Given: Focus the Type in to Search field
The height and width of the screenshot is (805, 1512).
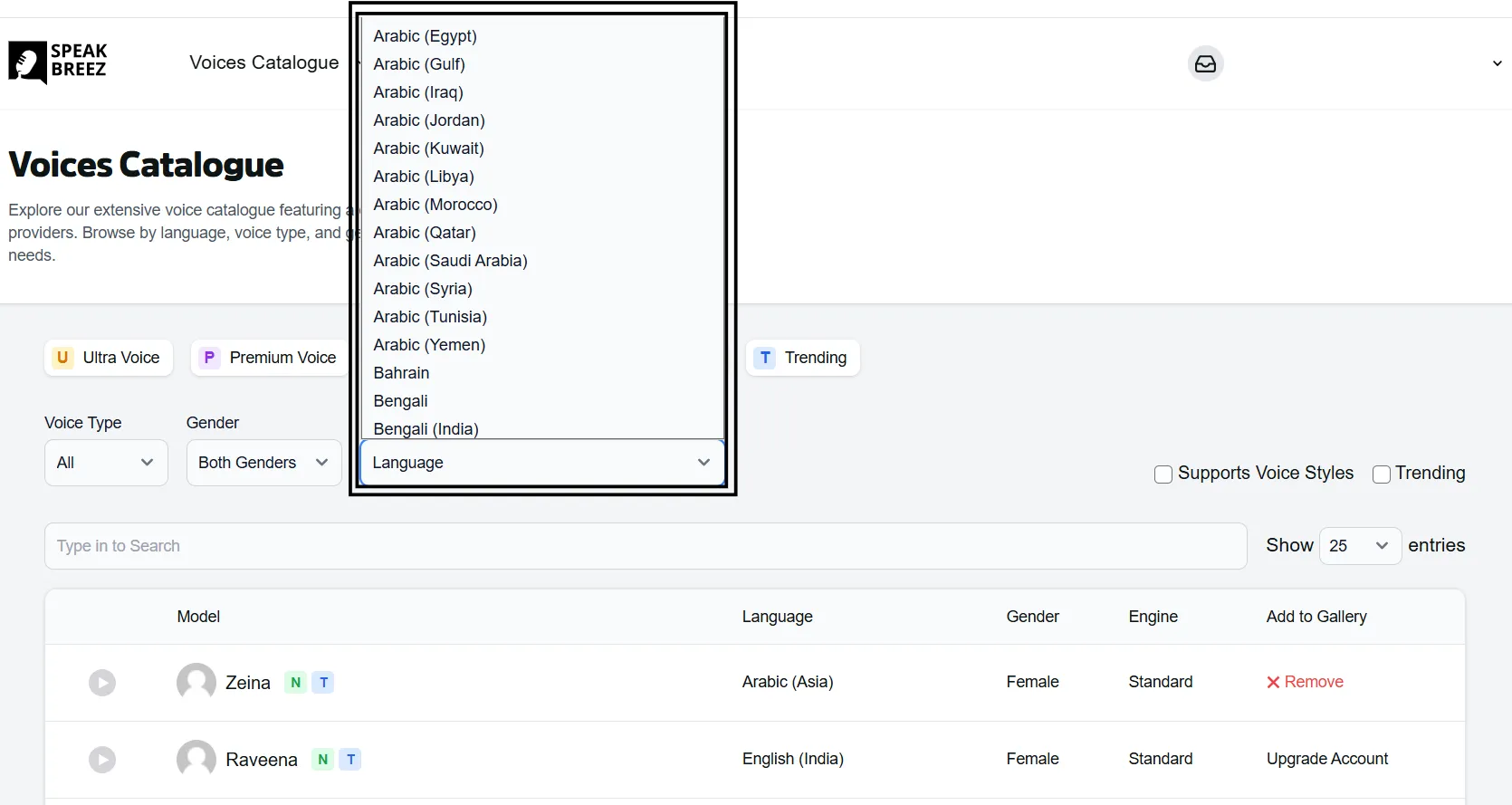Looking at the screenshot, I should click(646, 546).
